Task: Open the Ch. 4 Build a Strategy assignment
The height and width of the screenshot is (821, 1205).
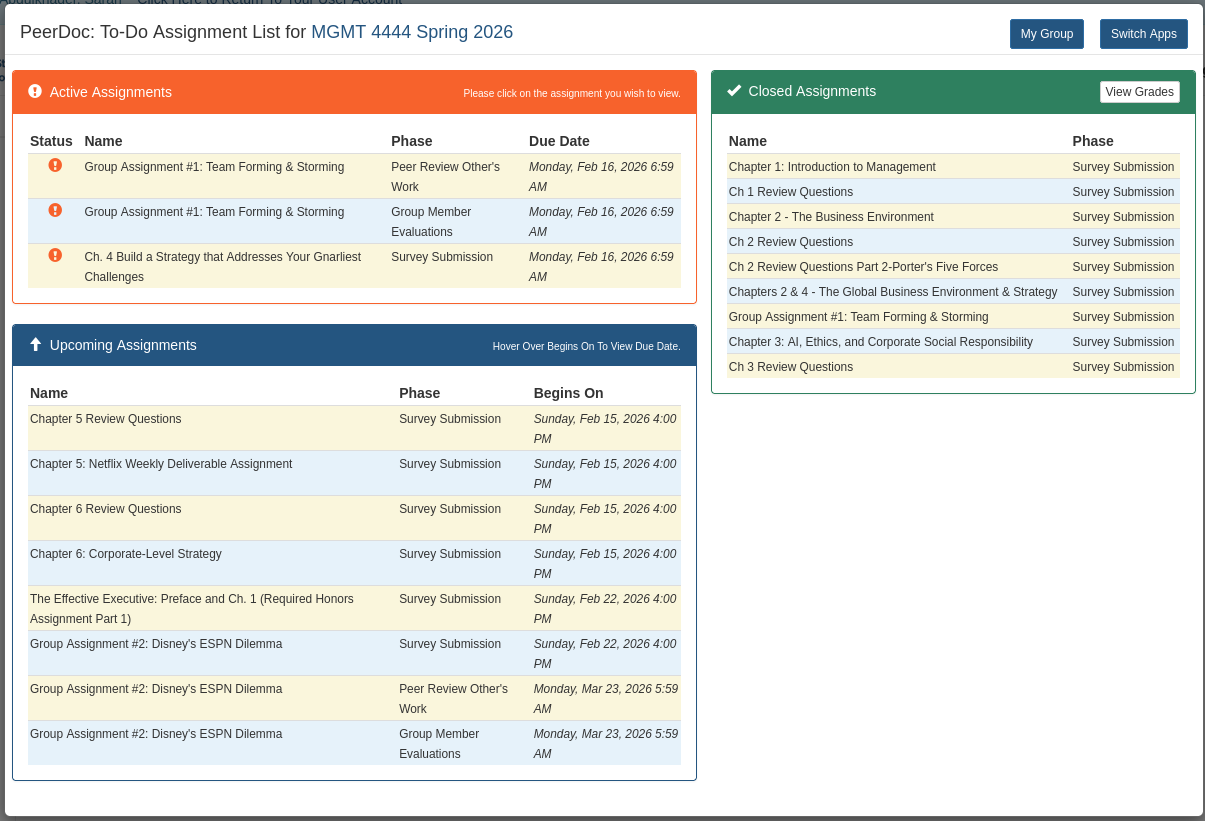Action: [x=222, y=266]
